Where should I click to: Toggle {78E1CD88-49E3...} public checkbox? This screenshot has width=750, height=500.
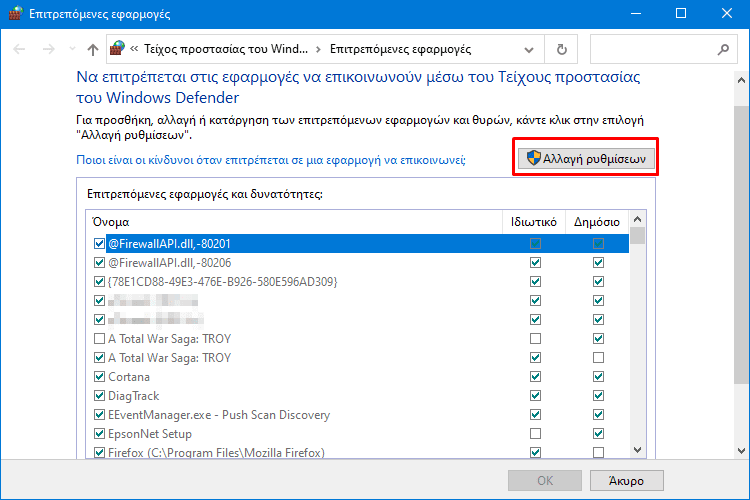tap(598, 281)
